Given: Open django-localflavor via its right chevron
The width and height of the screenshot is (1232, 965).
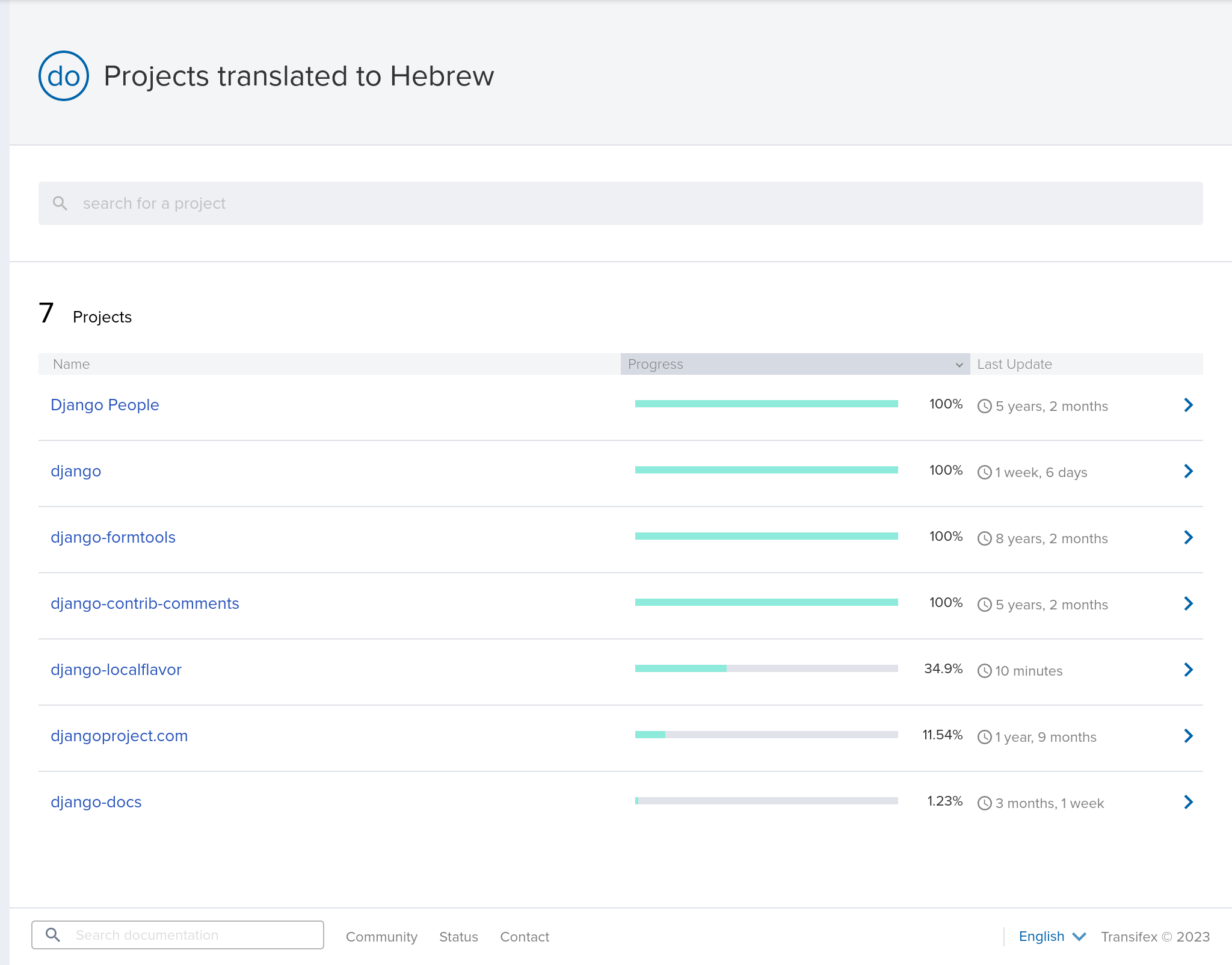Looking at the screenshot, I should coord(1188,670).
